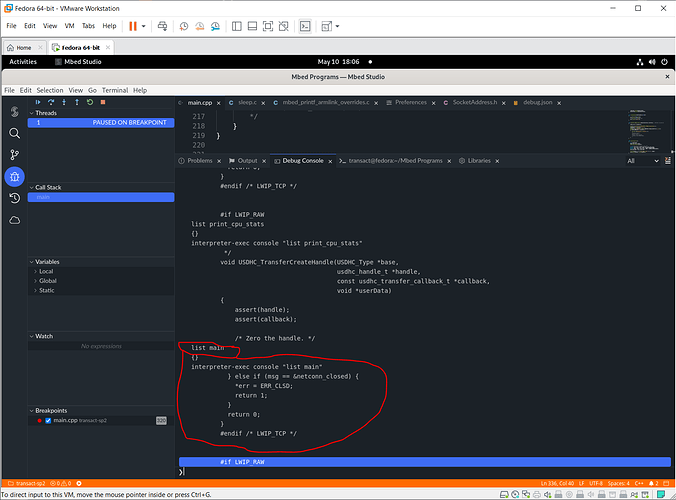Open VMware Tabs menu

point(88,26)
